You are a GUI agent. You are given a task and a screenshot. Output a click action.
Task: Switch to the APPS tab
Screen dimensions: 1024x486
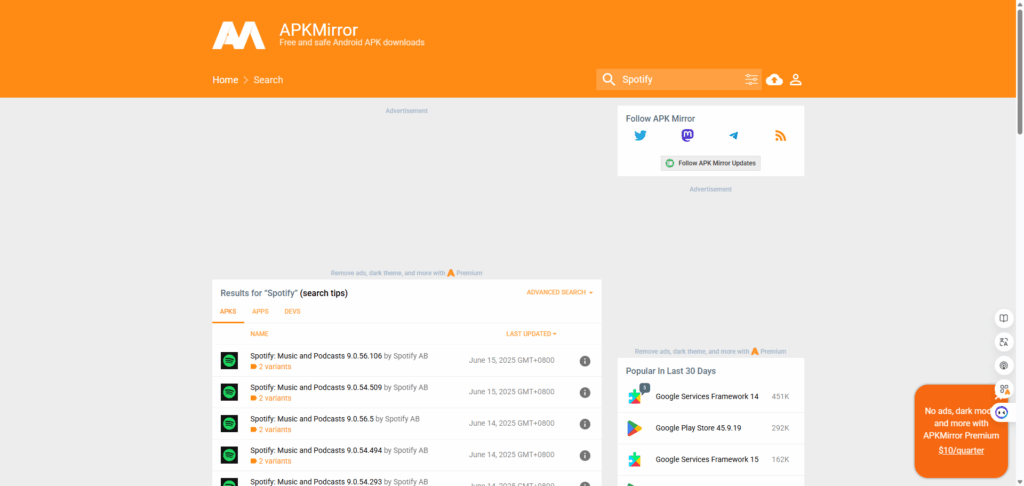(260, 312)
